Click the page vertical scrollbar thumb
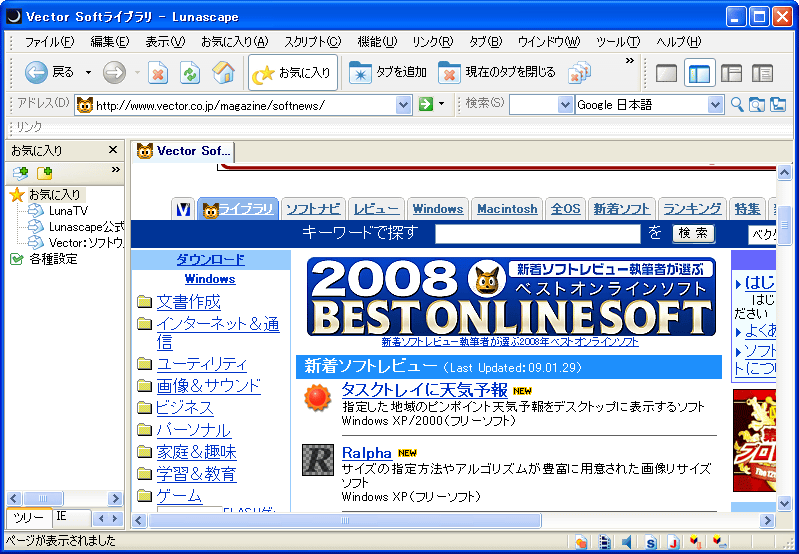 click(784, 224)
